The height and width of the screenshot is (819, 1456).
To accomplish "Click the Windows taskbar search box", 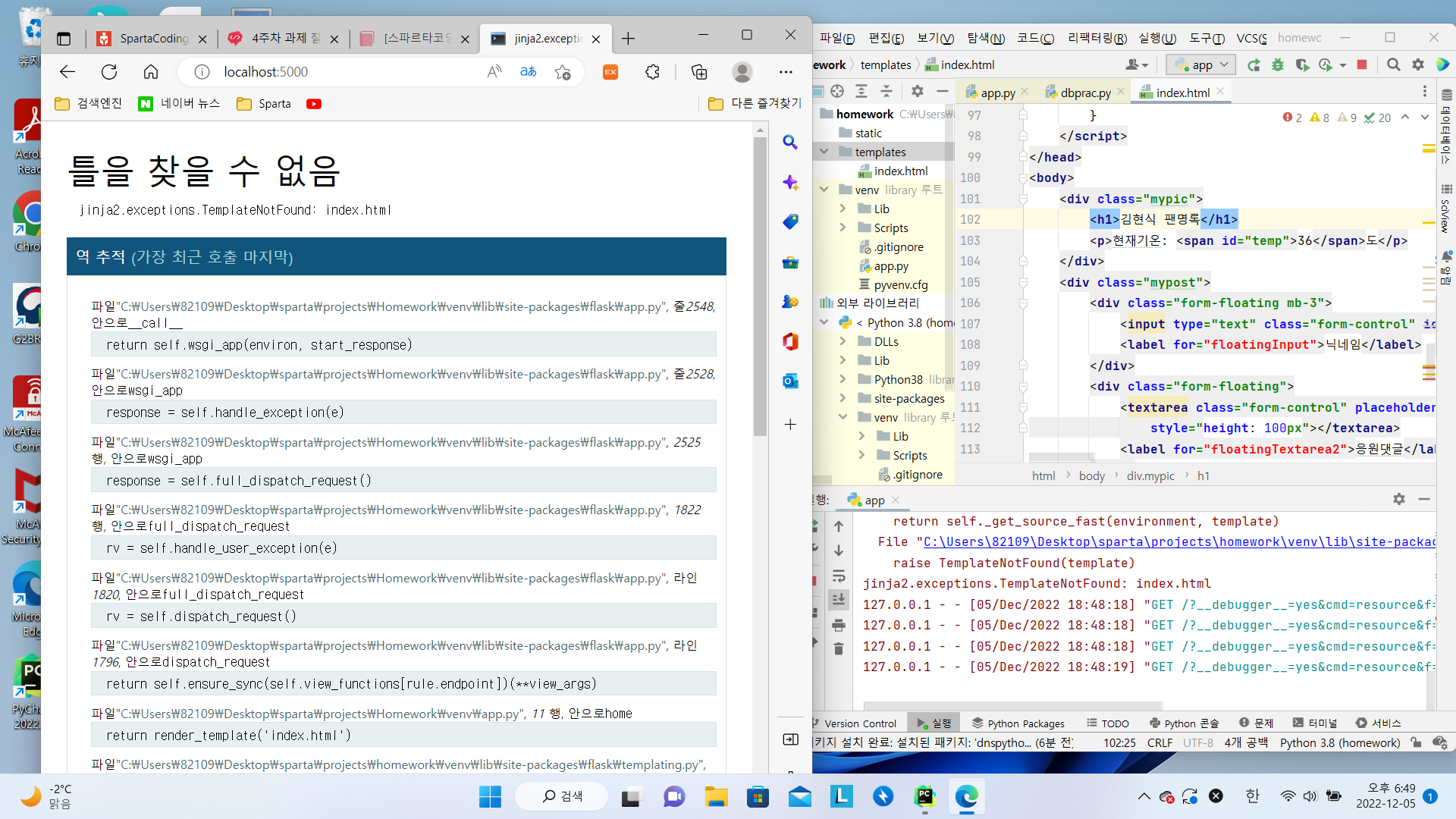I will [562, 796].
